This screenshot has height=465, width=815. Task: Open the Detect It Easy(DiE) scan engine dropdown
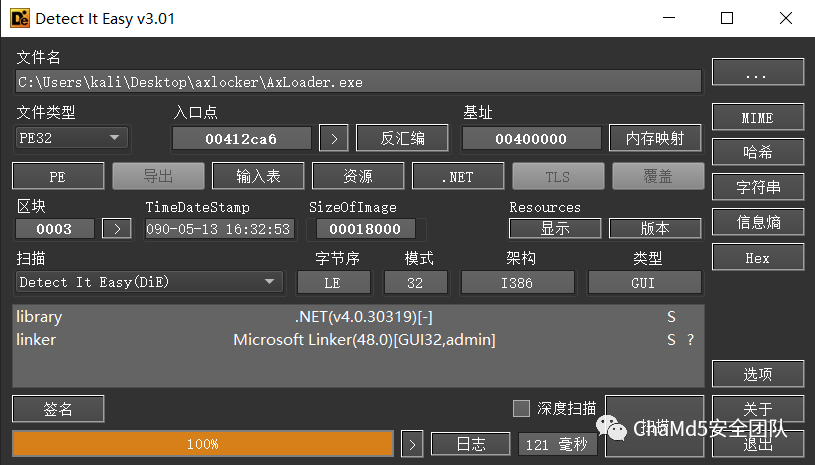pyautogui.click(x=149, y=282)
